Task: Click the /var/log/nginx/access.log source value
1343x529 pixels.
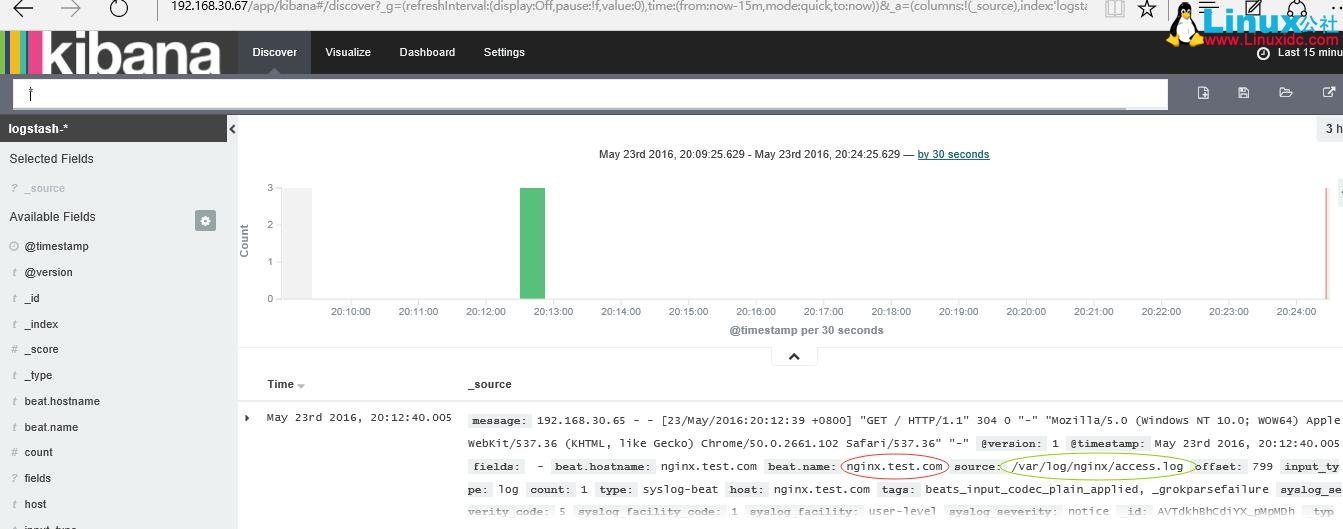Action: 1097,466
